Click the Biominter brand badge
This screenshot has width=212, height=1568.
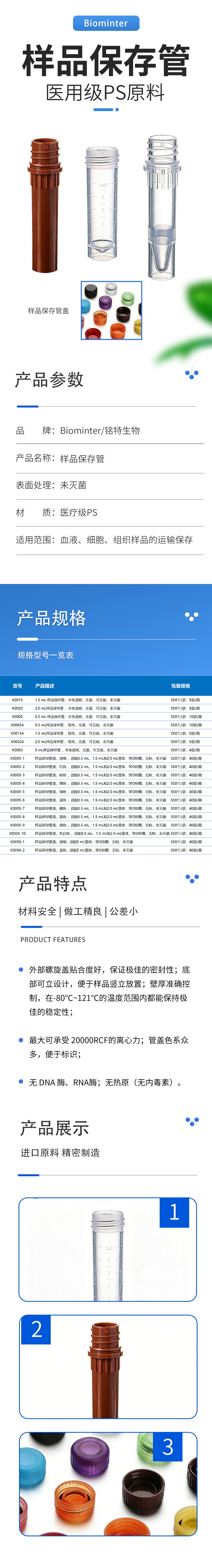coord(106,23)
